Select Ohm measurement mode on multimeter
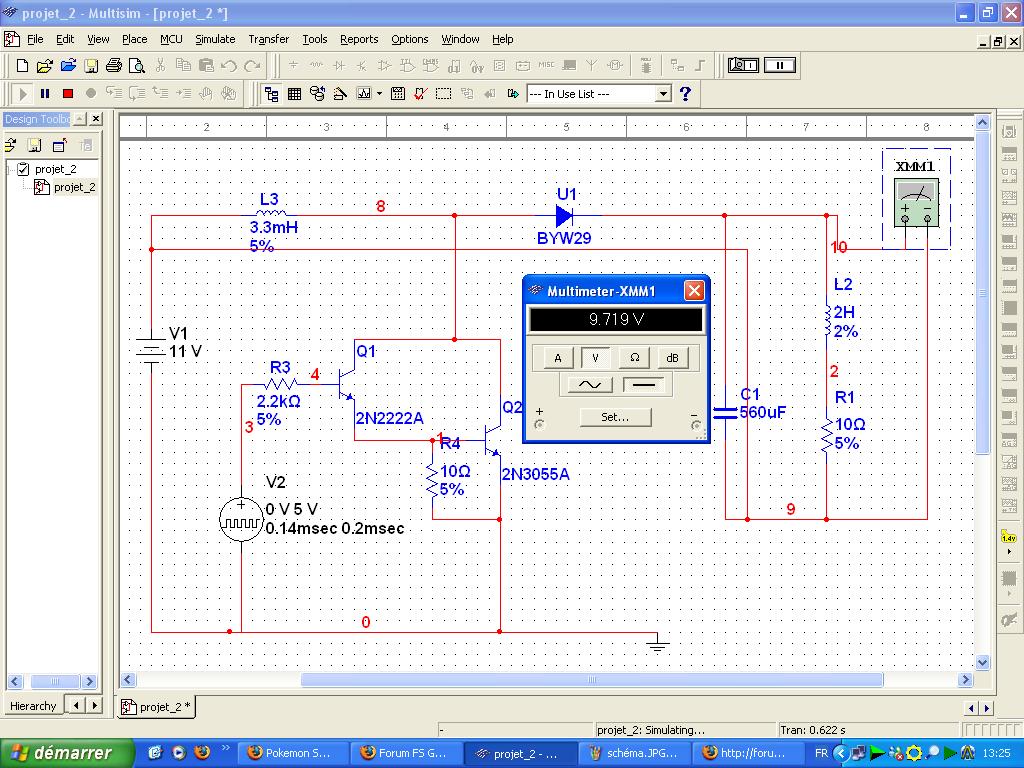The image size is (1024, 768). [x=634, y=357]
